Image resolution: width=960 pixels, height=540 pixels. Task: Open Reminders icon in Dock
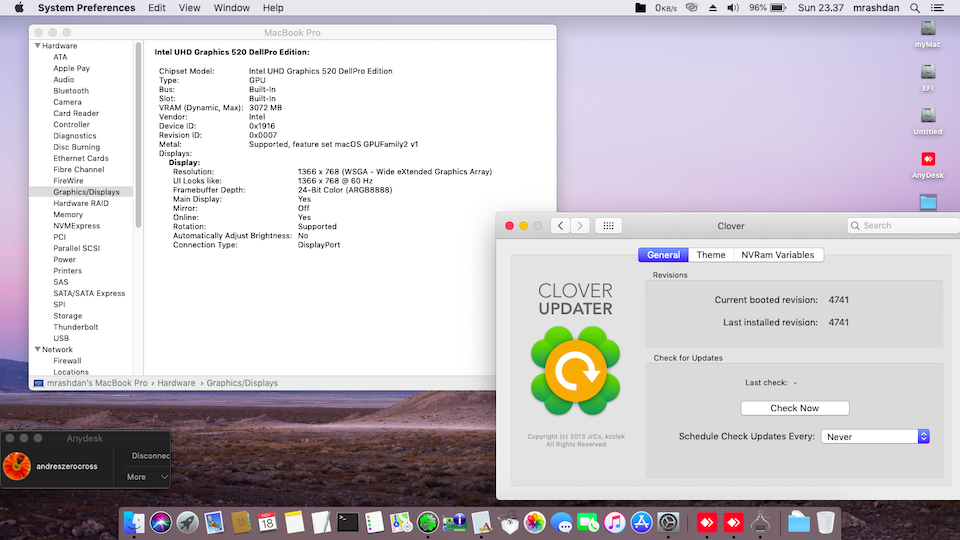pyautogui.click(x=374, y=522)
